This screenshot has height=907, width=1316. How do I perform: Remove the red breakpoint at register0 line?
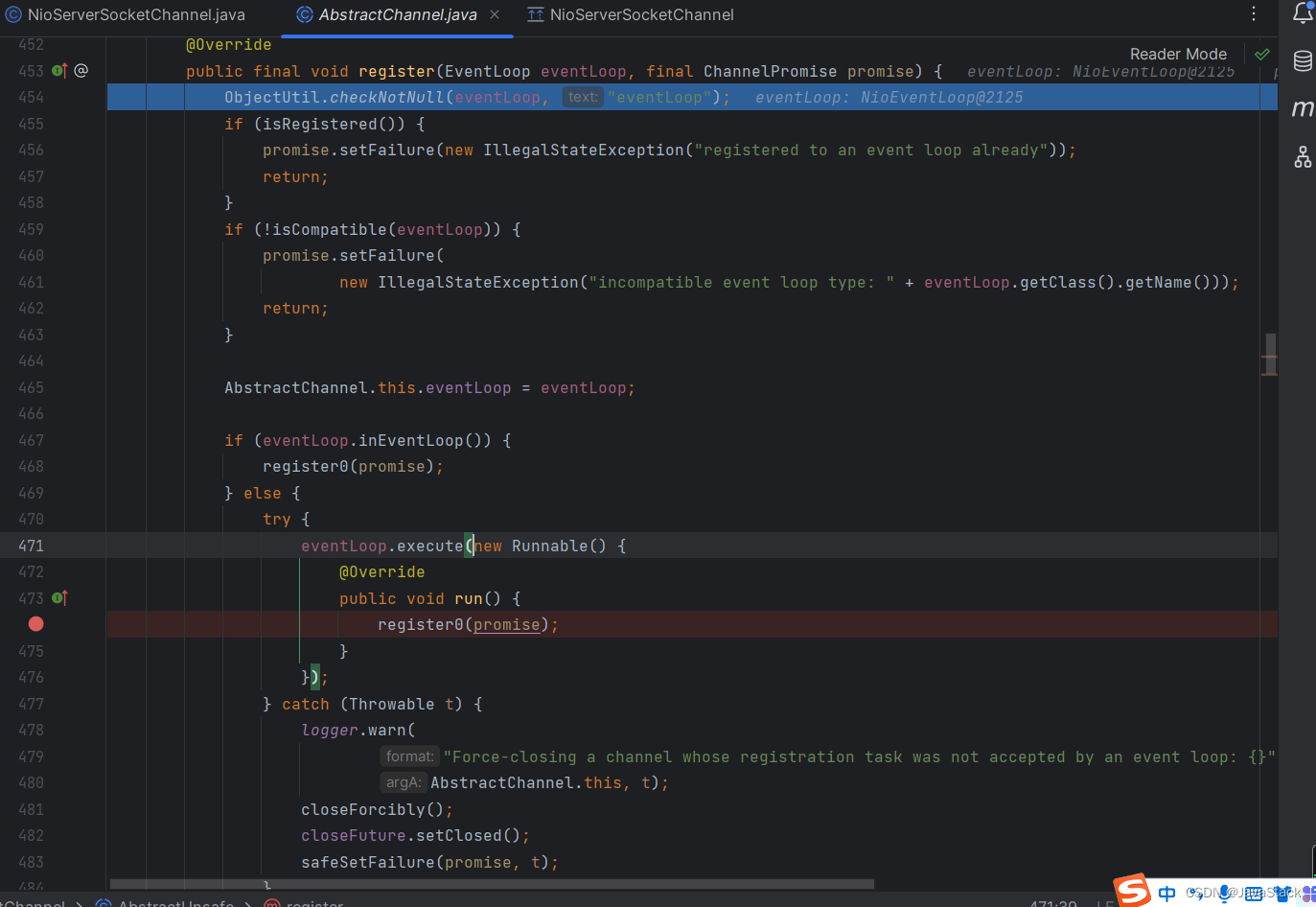click(x=36, y=624)
